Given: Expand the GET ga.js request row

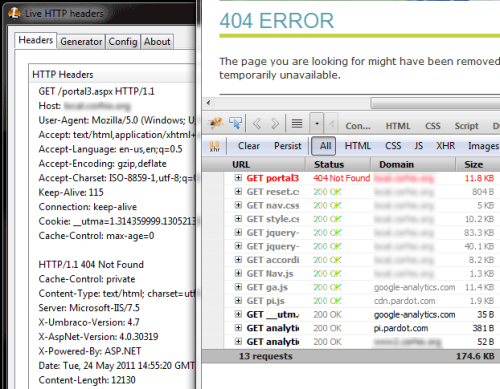Looking at the screenshot, I should (238, 287).
